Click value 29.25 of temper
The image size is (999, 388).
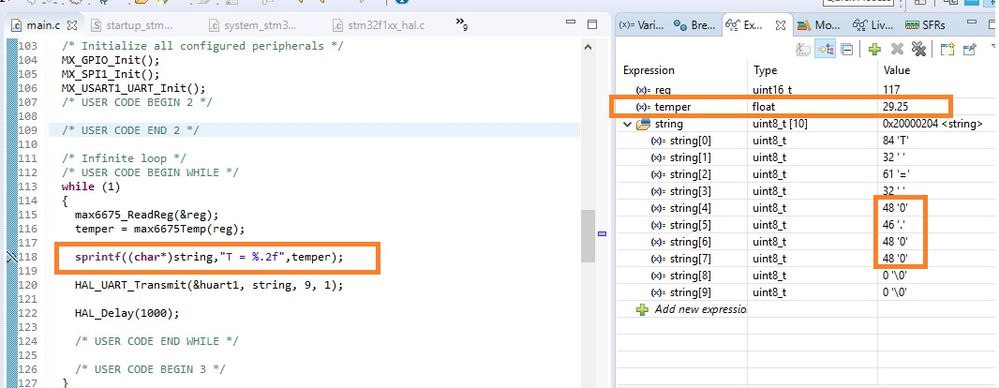point(896,106)
